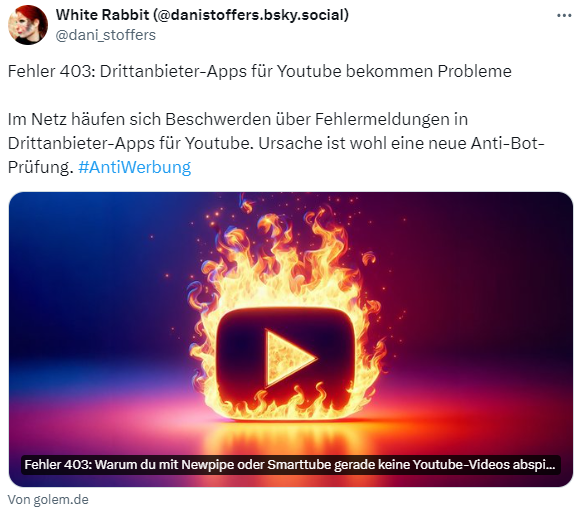Click danistoffers.bsky.social in the display name
Image resolution: width=588 pixels, height=520 pixels.
click(x=251, y=15)
